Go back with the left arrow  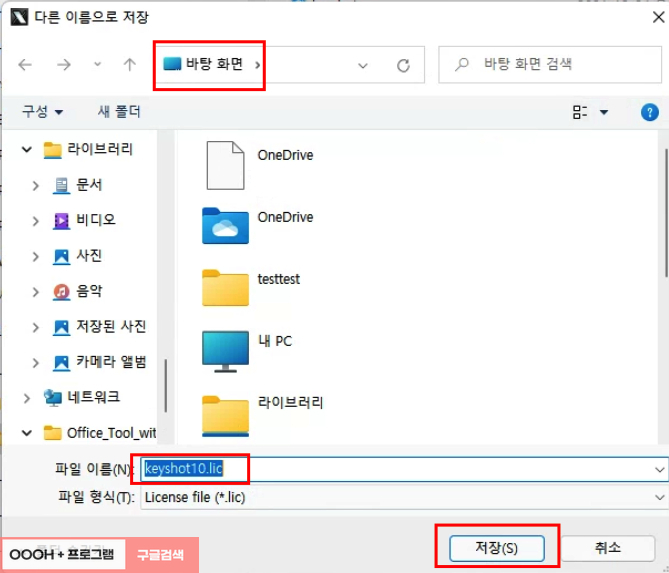(x=25, y=65)
